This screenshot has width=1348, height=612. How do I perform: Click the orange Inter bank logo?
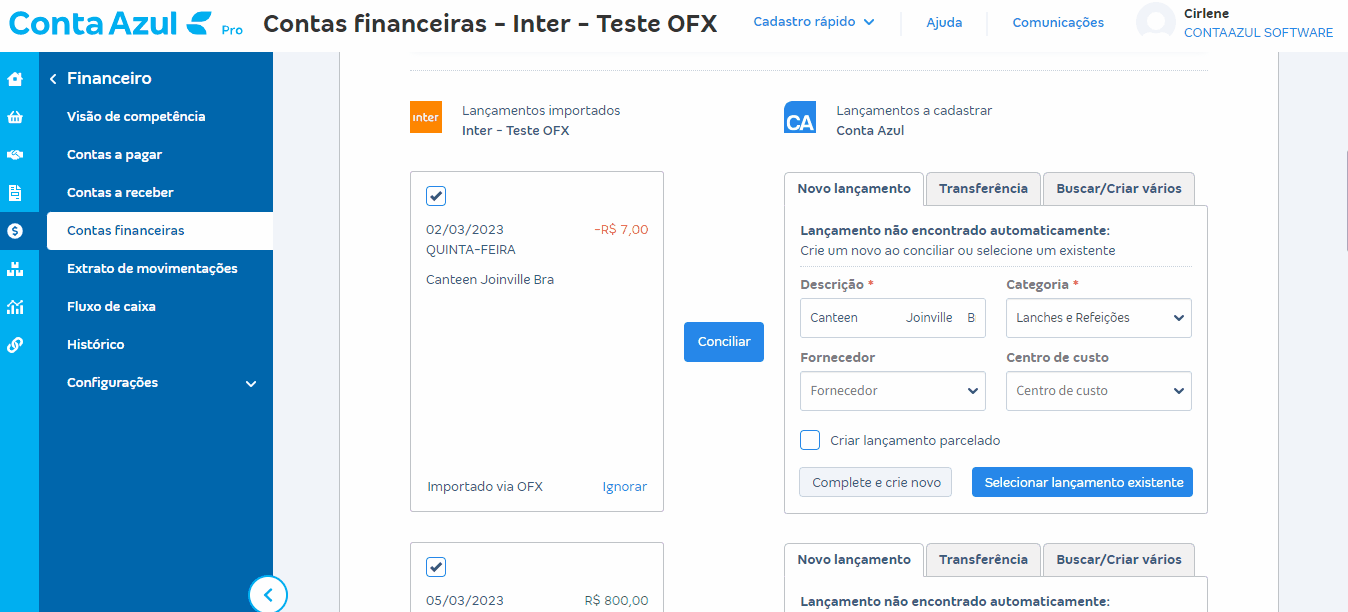pyautogui.click(x=426, y=117)
